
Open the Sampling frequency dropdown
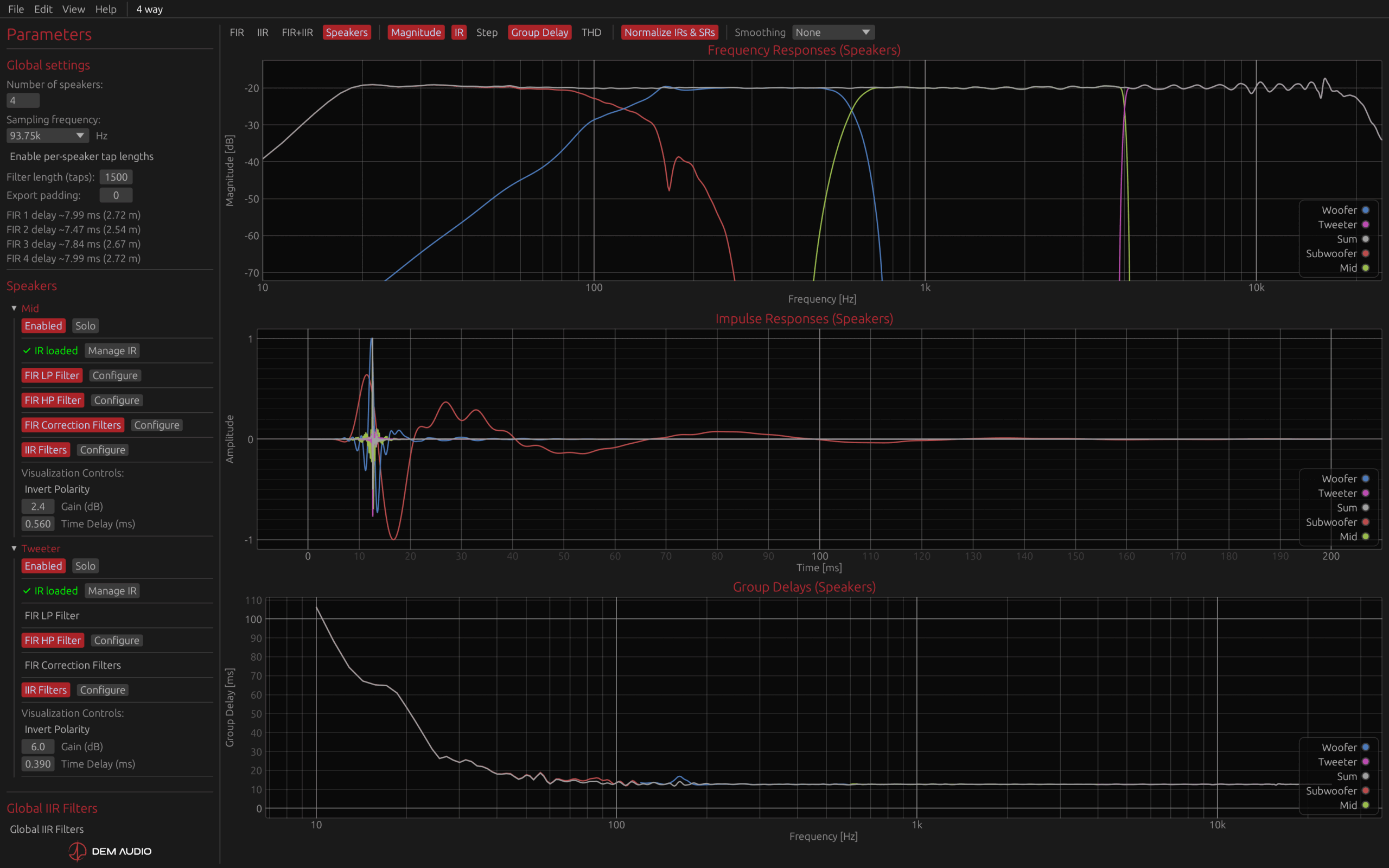point(47,136)
